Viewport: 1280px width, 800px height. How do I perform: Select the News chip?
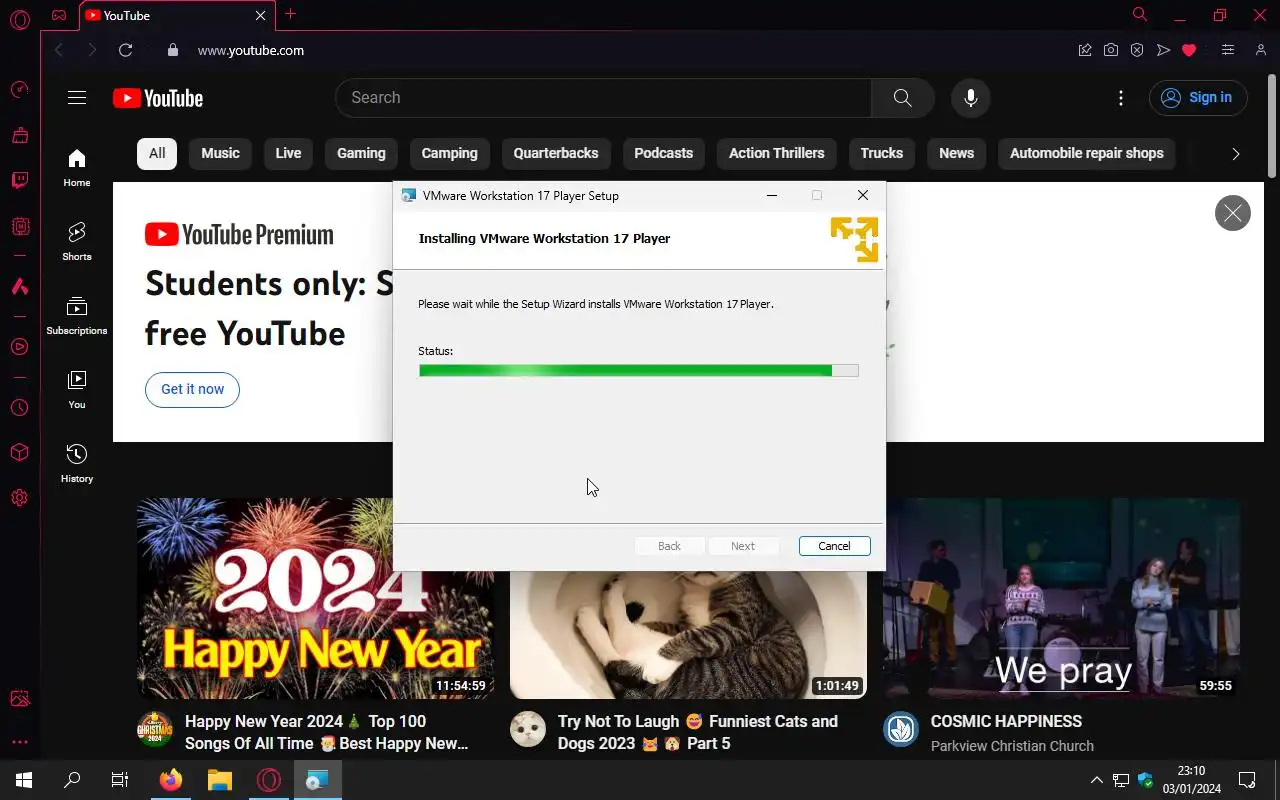click(956, 153)
